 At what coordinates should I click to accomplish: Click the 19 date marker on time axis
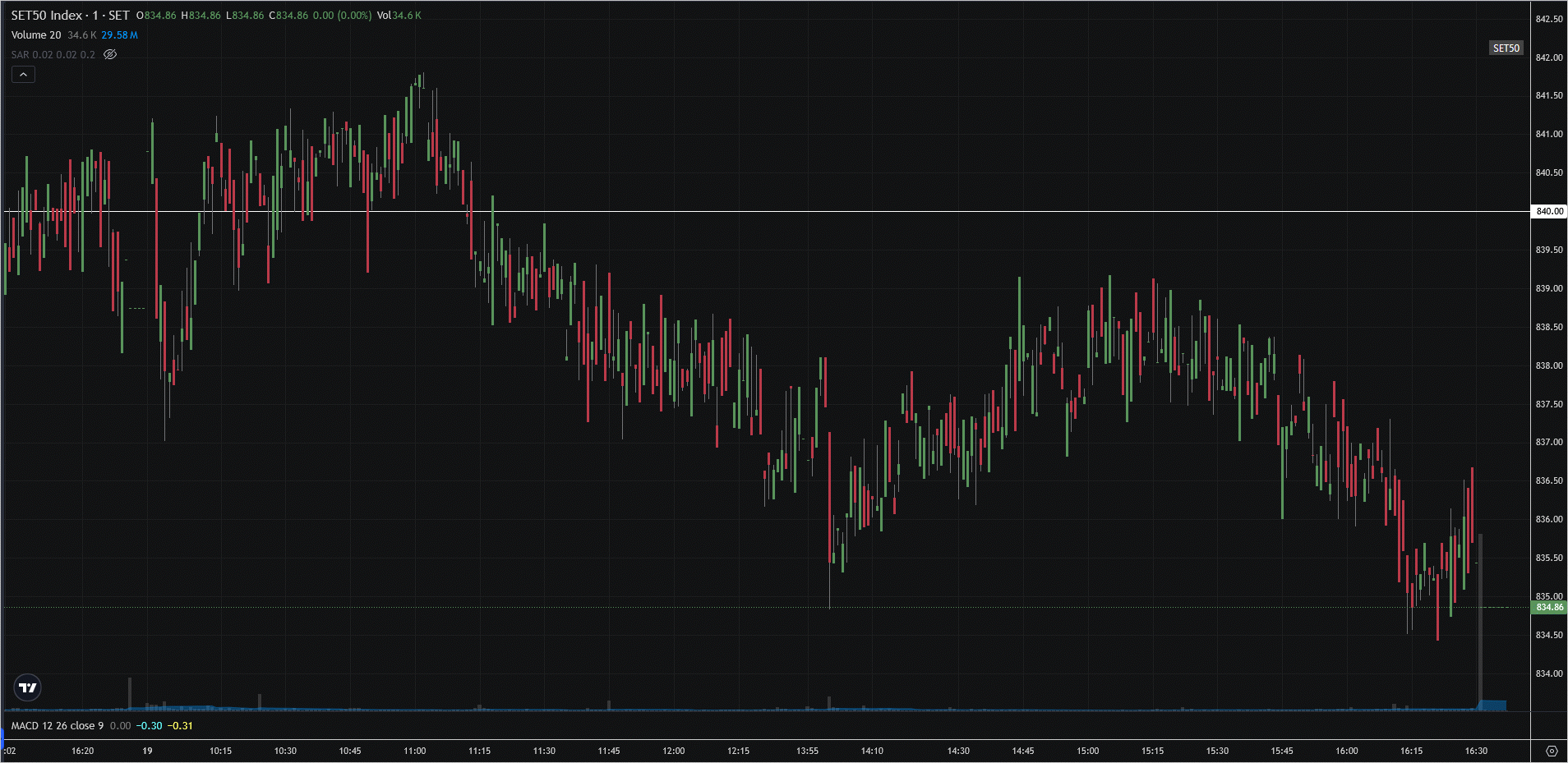click(147, 751)
